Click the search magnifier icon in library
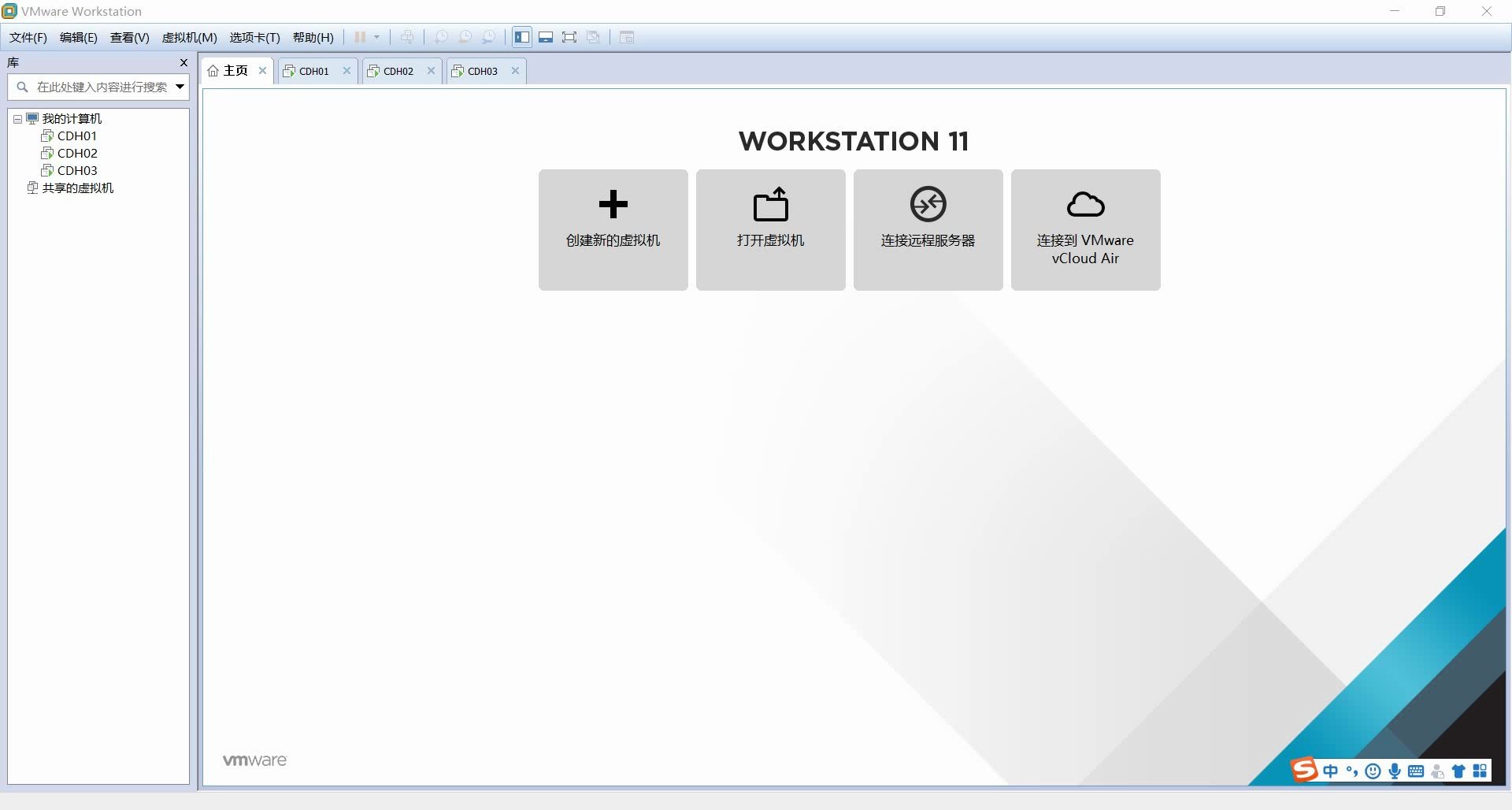The width and height of the screenshot is (1512, 810). (x=22, y=87)
